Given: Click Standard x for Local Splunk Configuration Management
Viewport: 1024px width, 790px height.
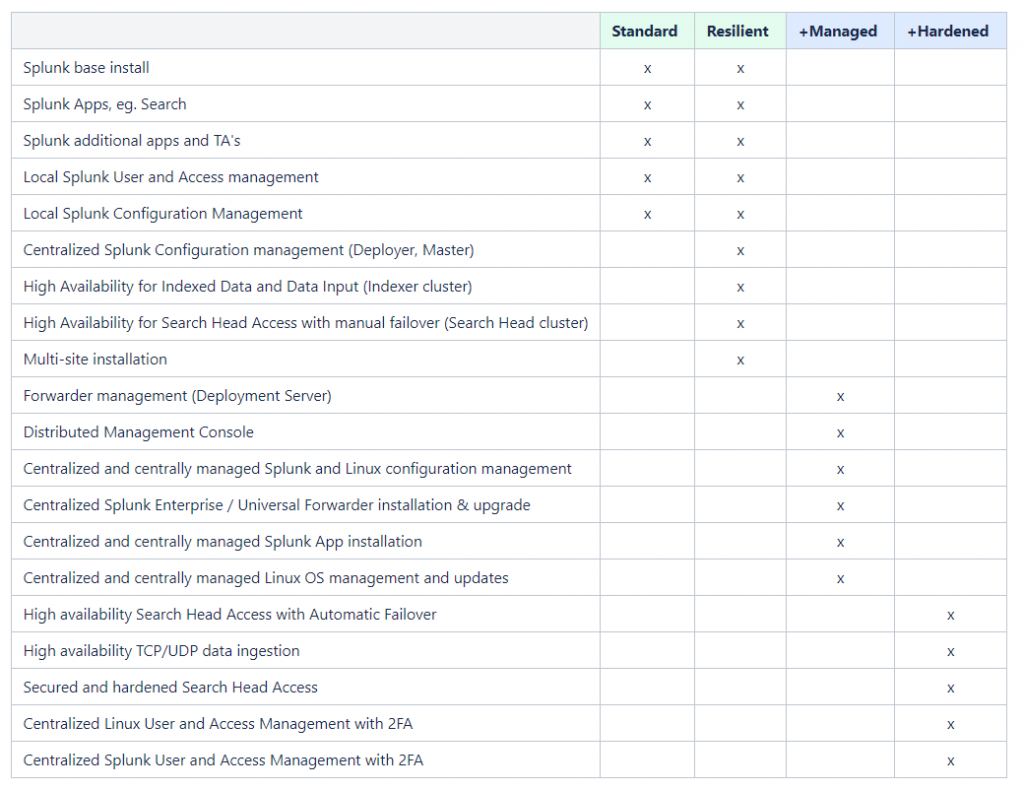Looking at the screenshot, I should [x=647, y=215].
